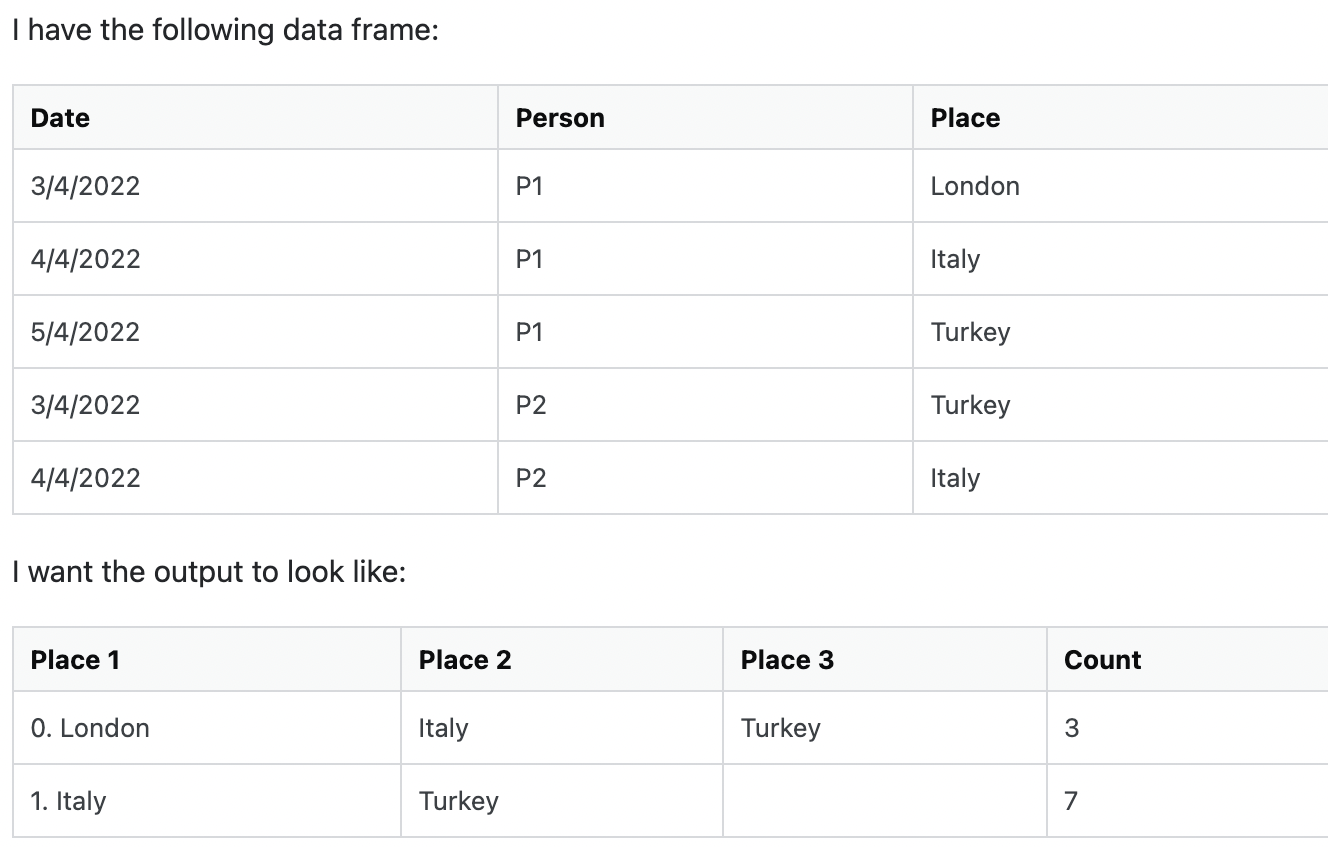Click the Place 3 column header
The height and width of the screenshot is (847, 1328).
pyautogui.click(x=787, y=660)
